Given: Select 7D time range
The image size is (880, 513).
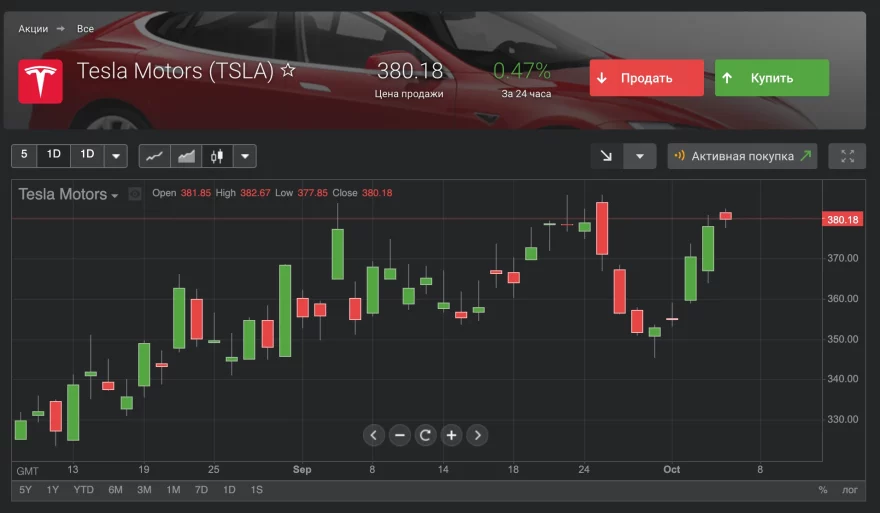Looking at the screenshot, I should tap(201, 490).
